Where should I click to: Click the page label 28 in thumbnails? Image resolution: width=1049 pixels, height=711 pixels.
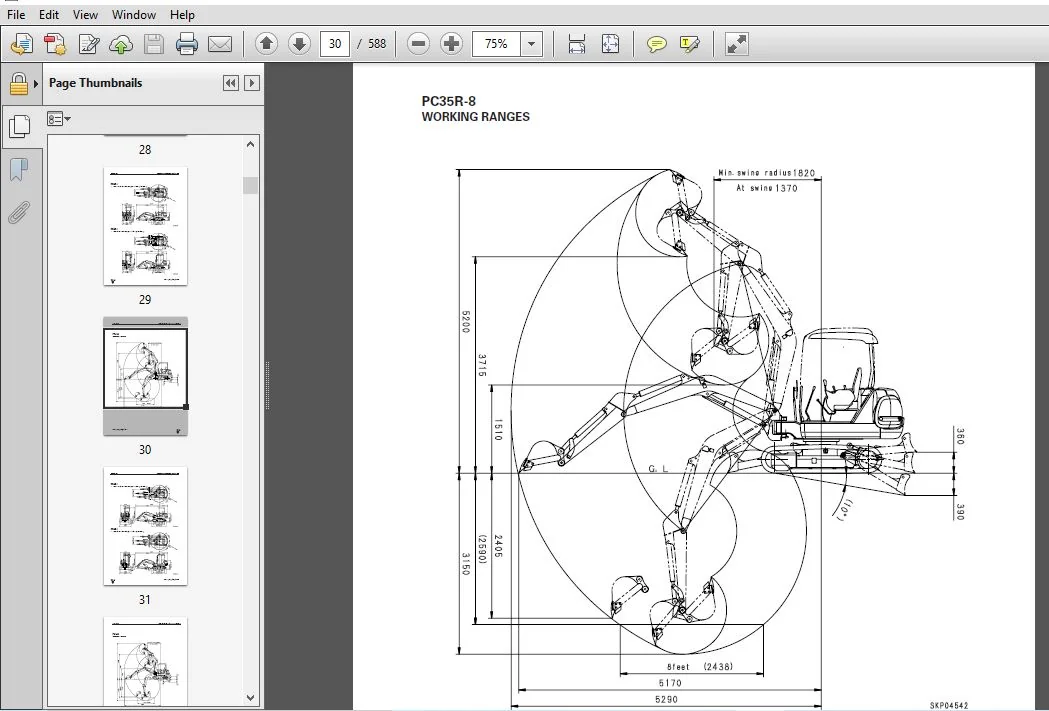145,150
